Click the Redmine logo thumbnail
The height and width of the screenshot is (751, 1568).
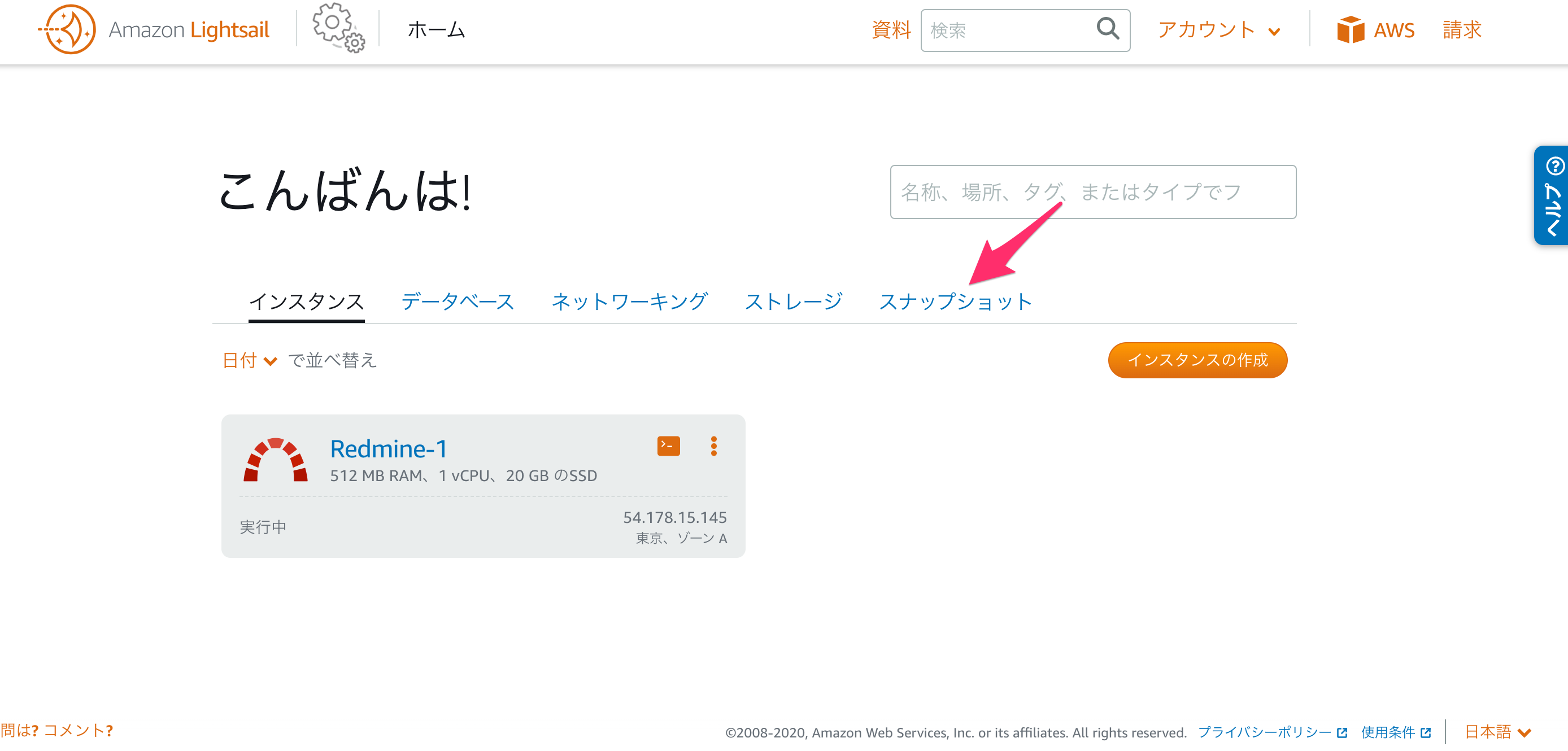[275, 460]
